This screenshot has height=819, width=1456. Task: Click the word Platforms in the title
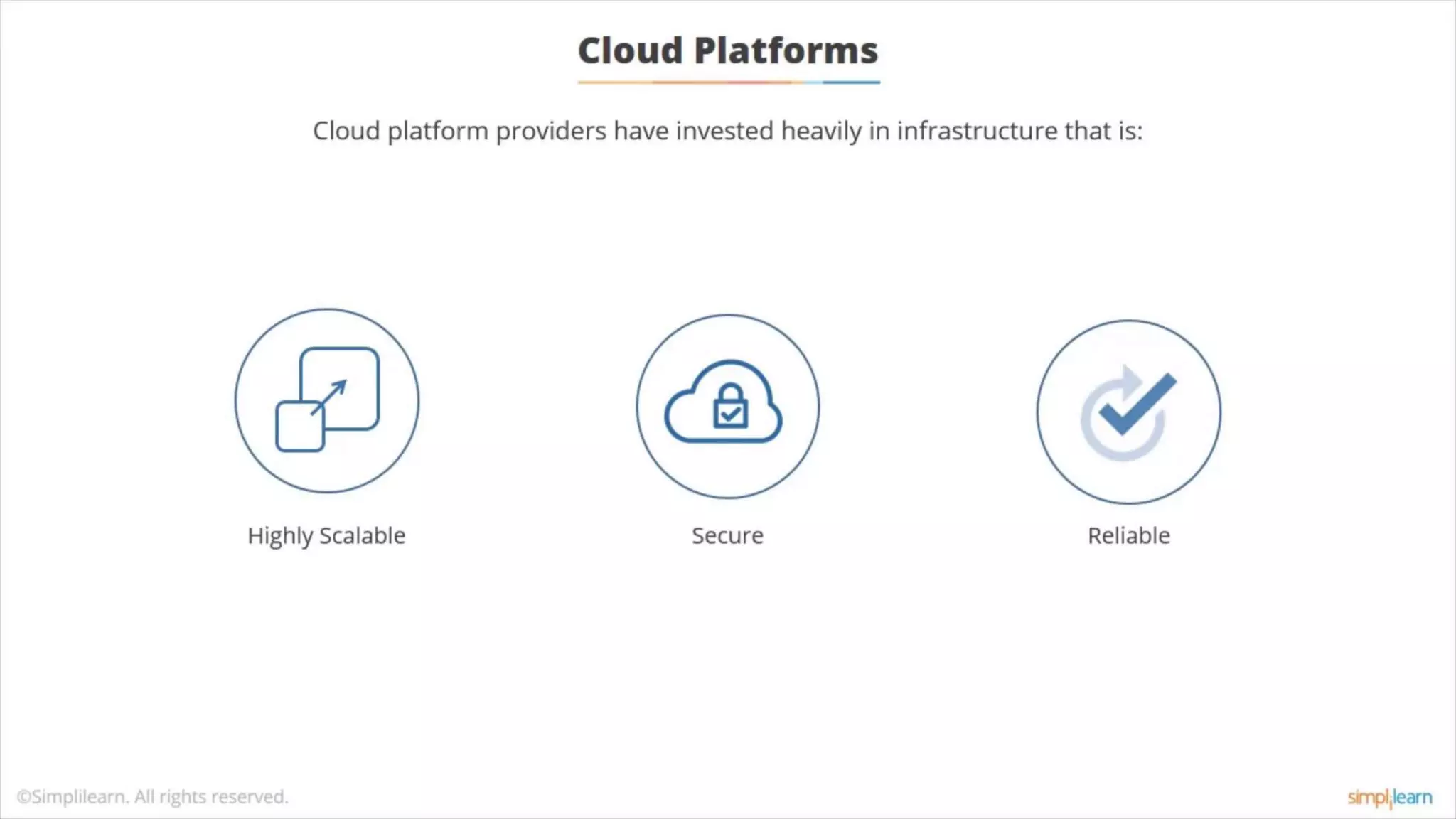pos(786,50)
